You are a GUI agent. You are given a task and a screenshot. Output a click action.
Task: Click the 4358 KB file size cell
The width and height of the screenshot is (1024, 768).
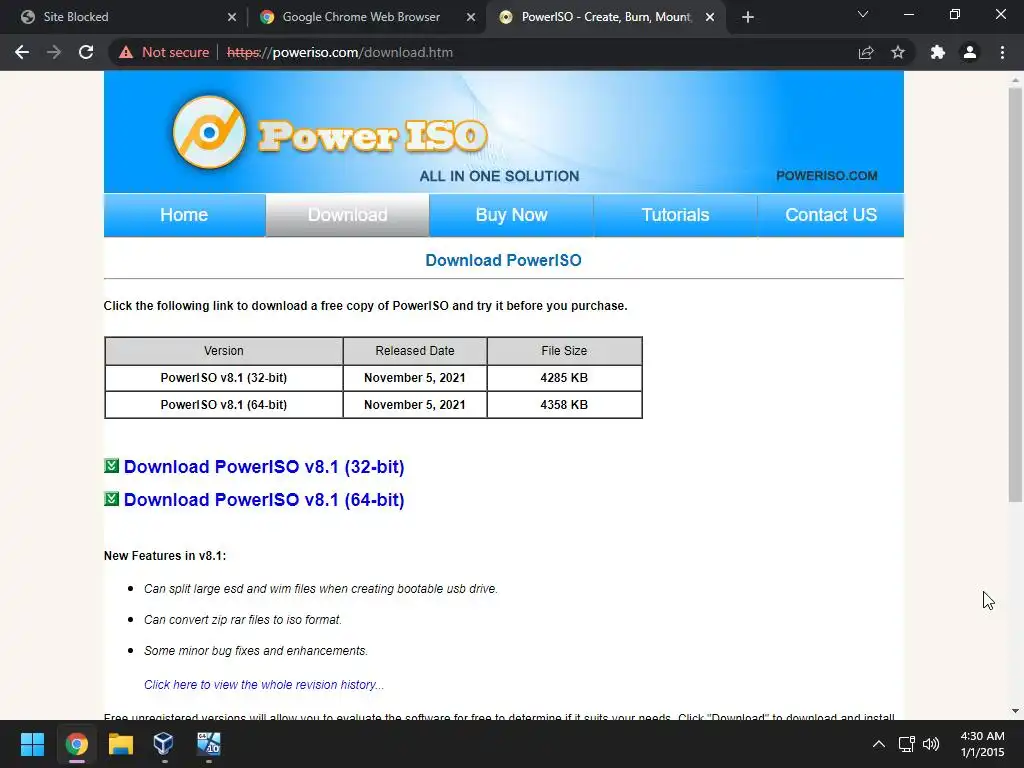coord(564,405)
